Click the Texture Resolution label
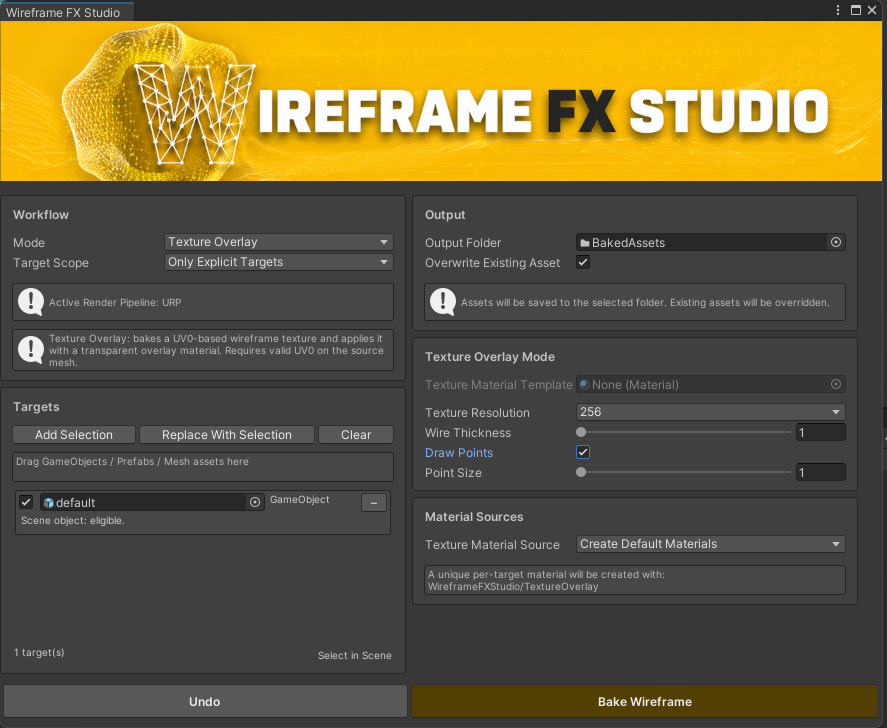This screenshot has height=728, width=887. (x=477, y=412)
